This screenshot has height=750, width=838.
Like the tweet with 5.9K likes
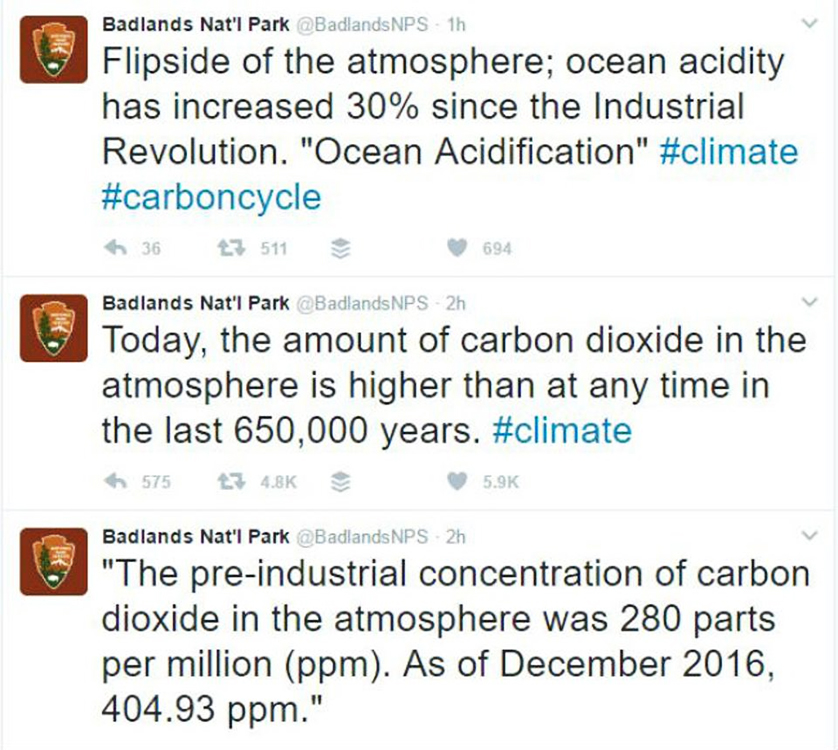(457, 482)
